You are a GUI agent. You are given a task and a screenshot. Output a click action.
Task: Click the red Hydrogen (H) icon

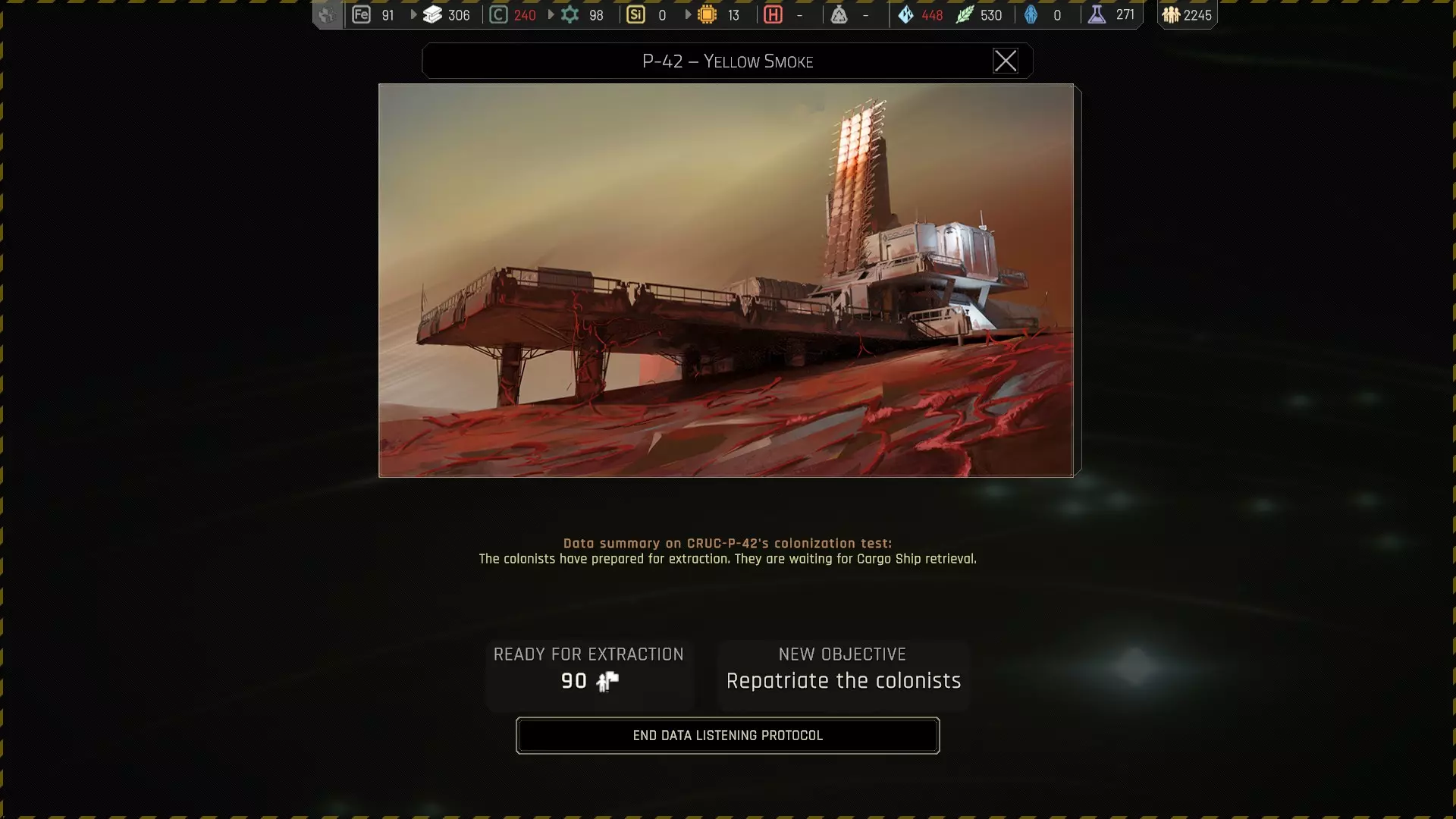[773, 15]
